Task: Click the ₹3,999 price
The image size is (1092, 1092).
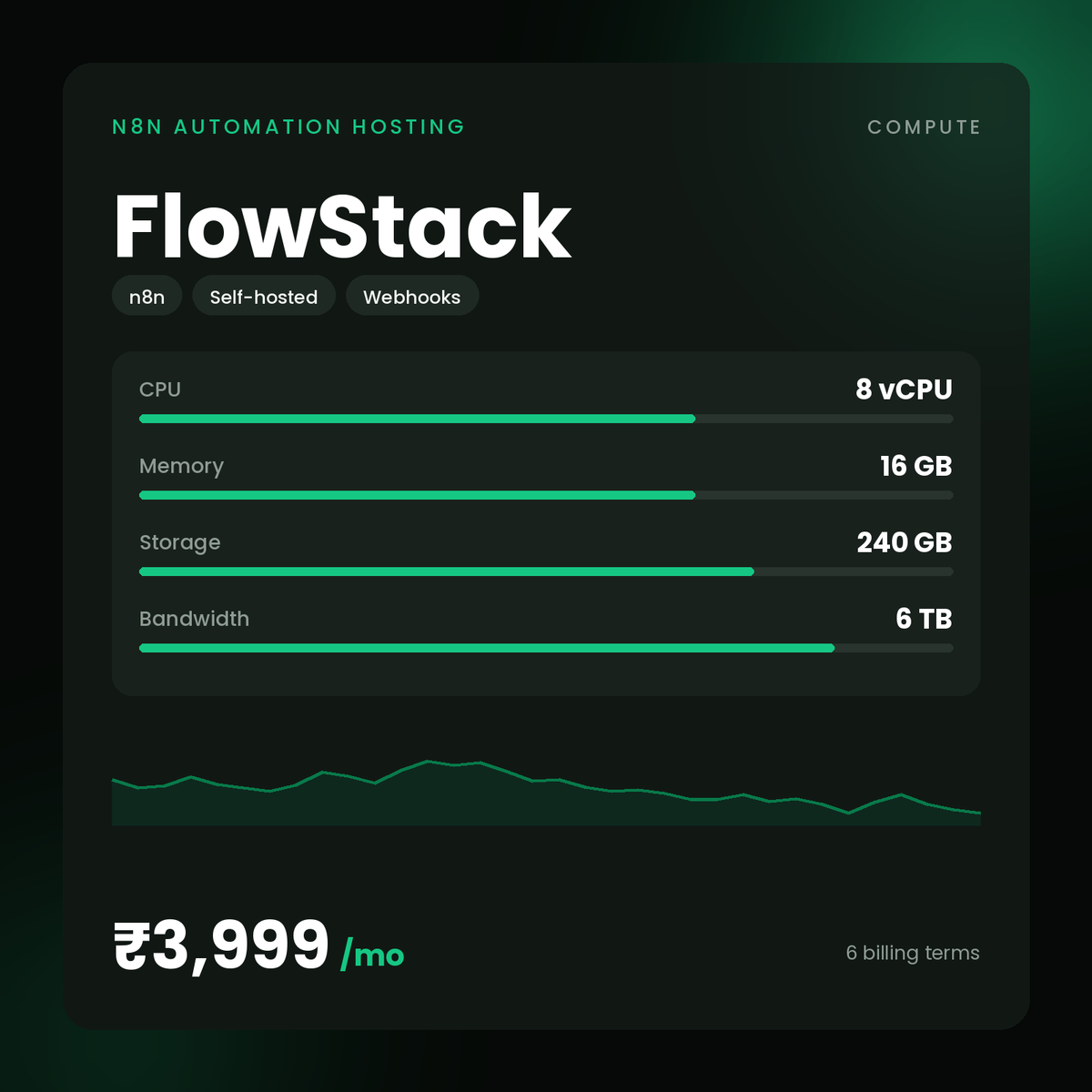Action: tap(221, 945)
